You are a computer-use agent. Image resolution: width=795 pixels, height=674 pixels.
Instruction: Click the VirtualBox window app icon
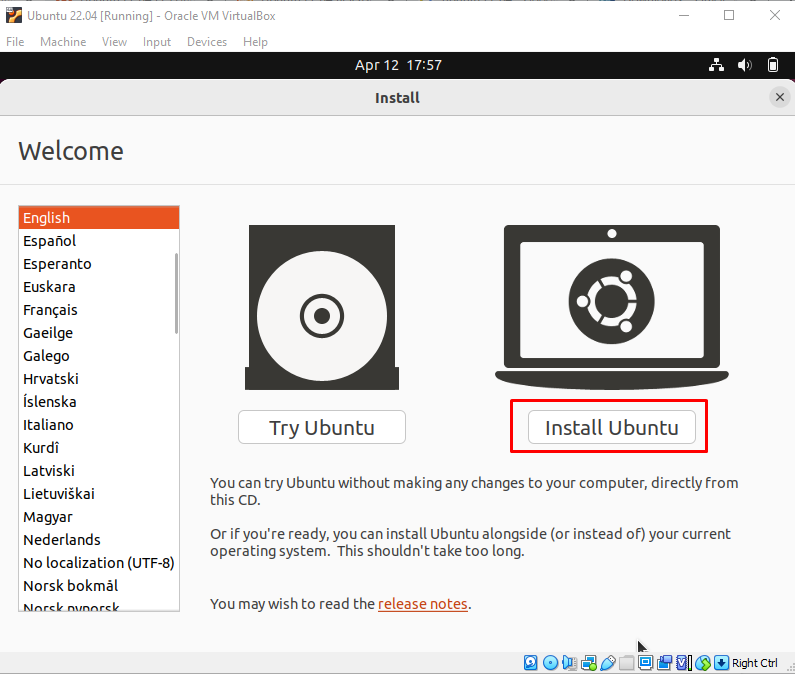click(x=14, y=15)
